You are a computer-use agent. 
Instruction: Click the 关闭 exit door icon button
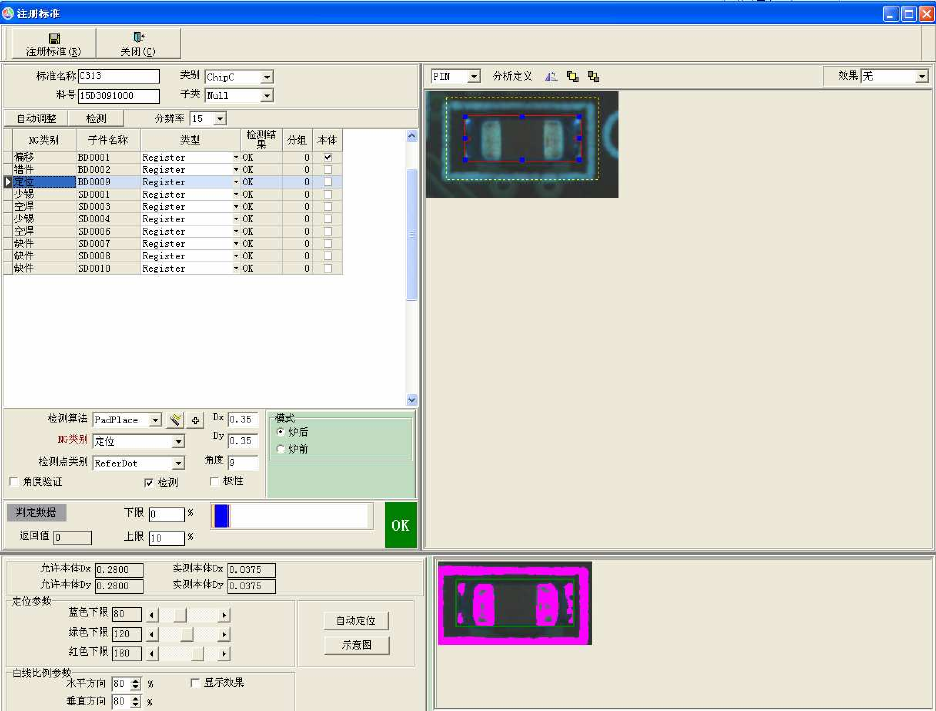[138, 44]
